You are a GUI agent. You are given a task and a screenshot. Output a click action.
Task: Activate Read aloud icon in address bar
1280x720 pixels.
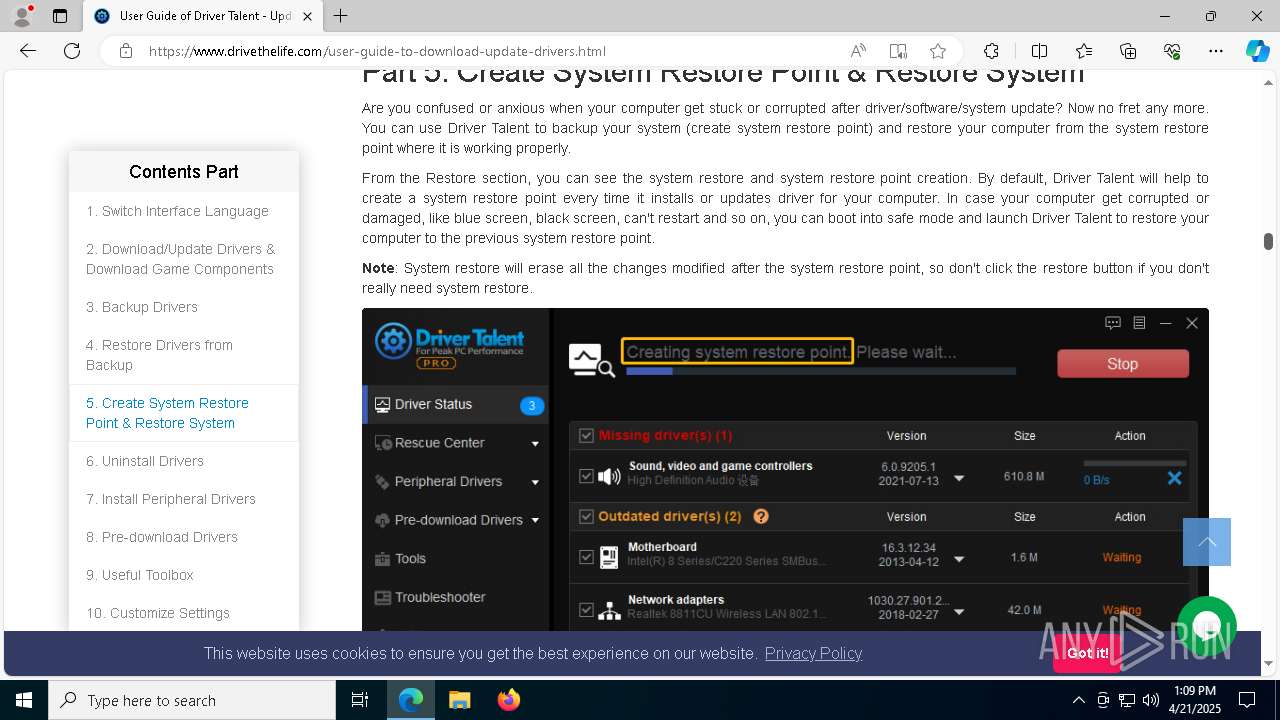click(x=858, y=51)
